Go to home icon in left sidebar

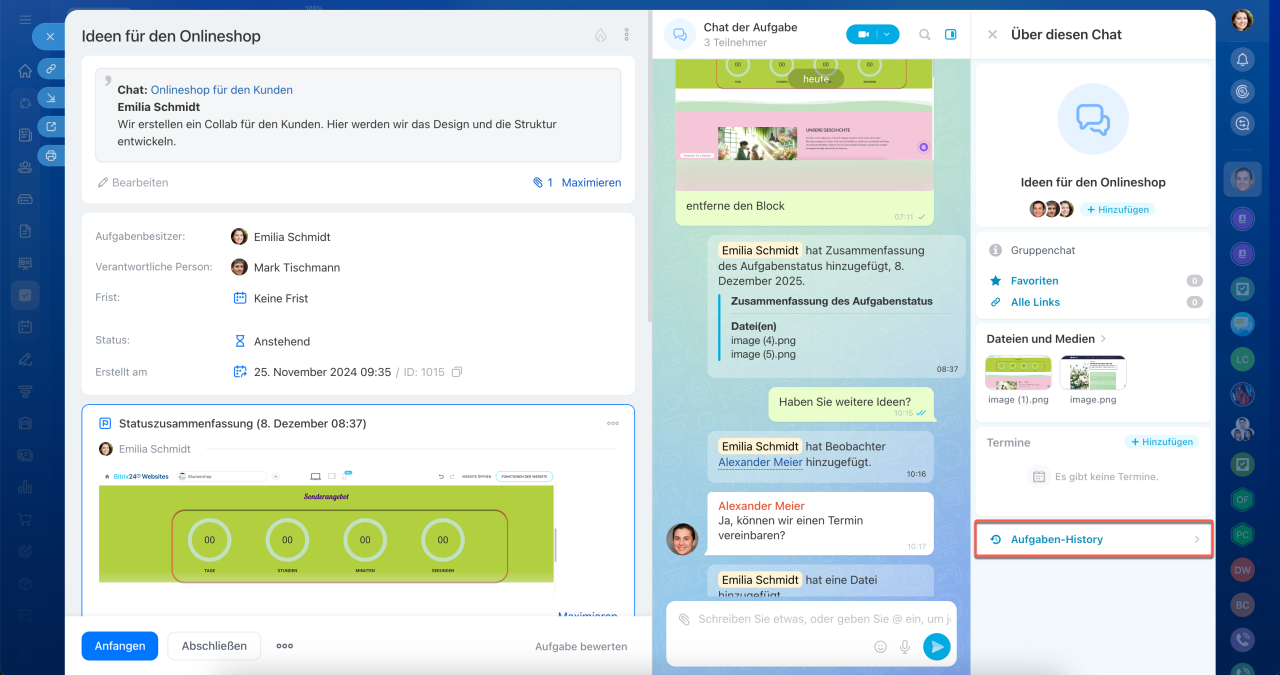pyautogui.click(x=25, y=71)
